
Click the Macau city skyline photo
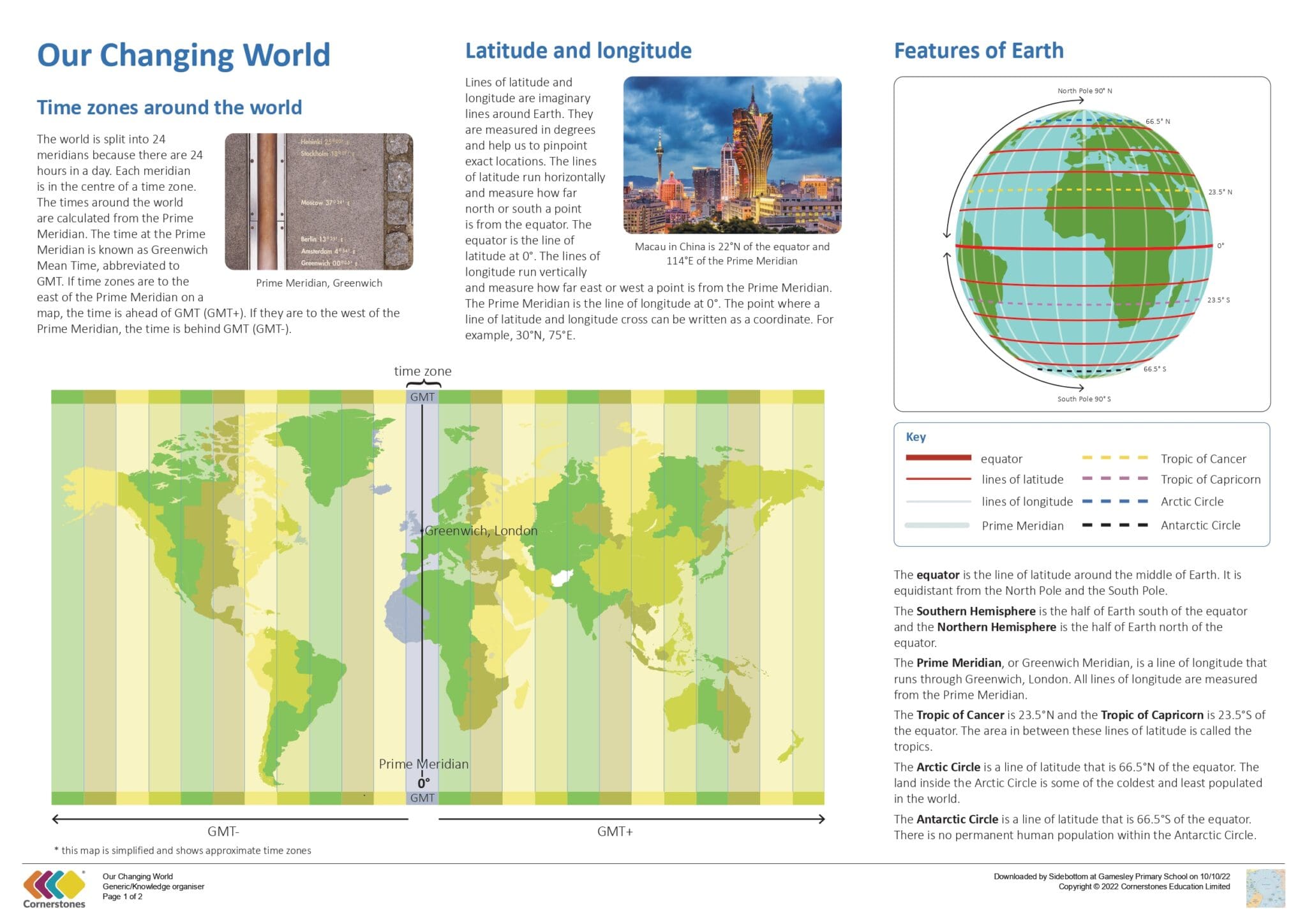(732, 155)
